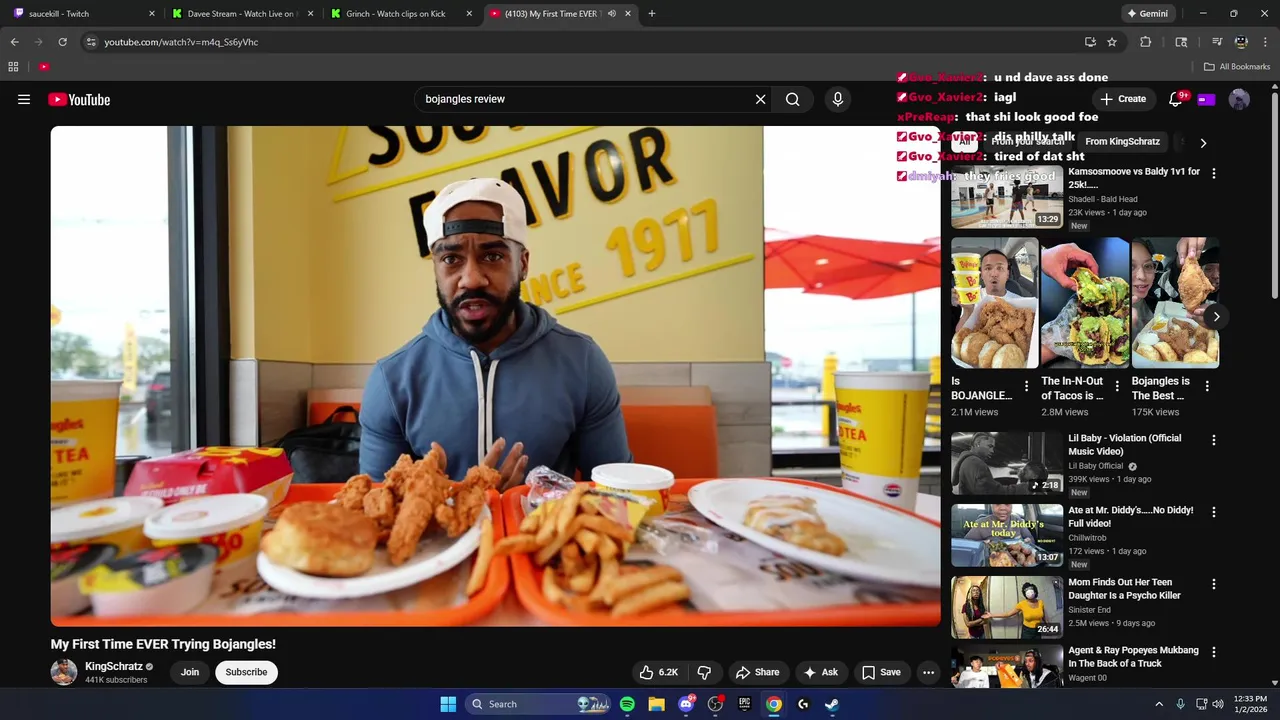Viewport: 1280px width, 720px height.
Task: Open Windows Start menu
Action: coord(448,704)
